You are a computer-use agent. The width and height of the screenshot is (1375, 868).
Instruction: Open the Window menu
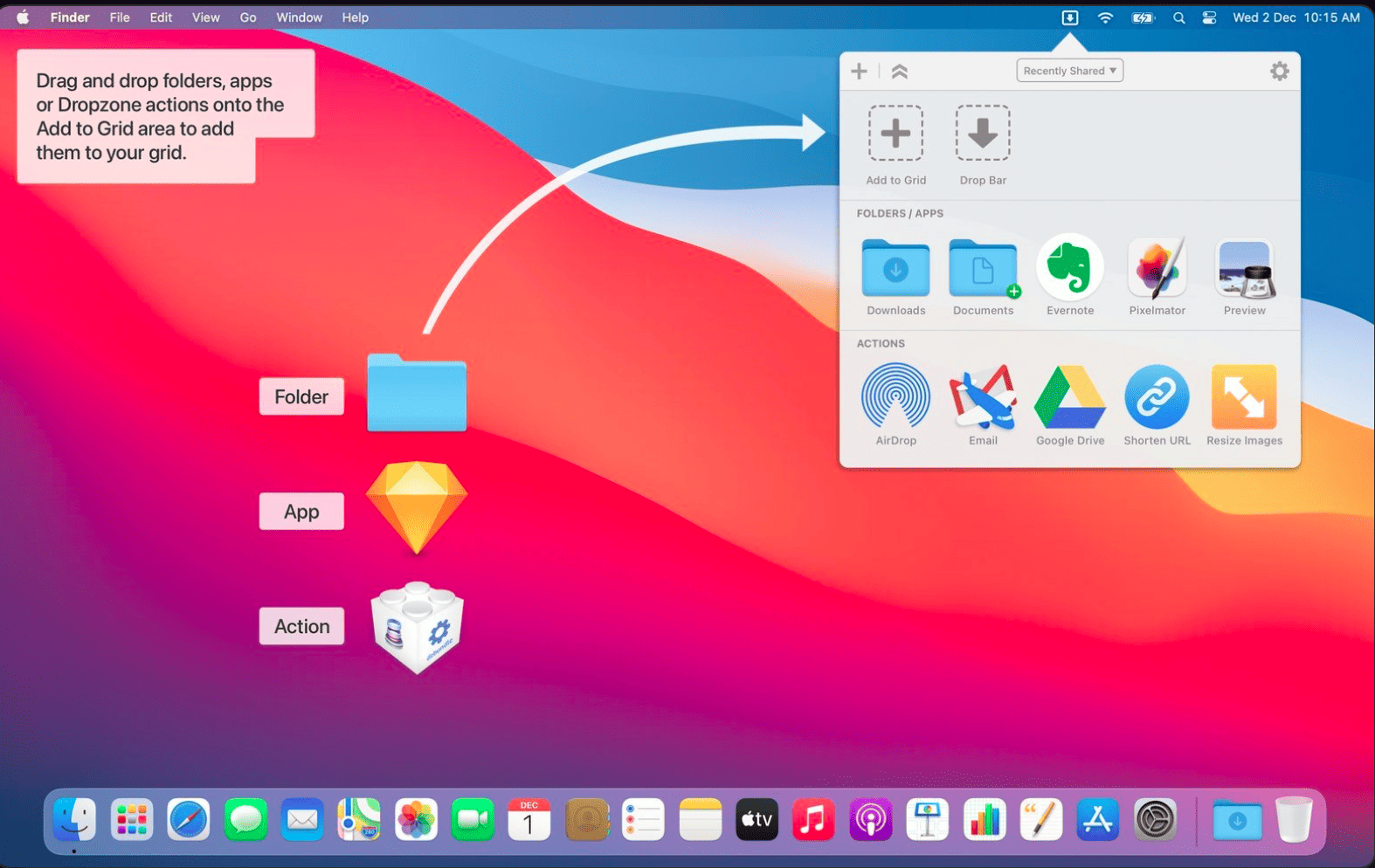click(299, 17)
